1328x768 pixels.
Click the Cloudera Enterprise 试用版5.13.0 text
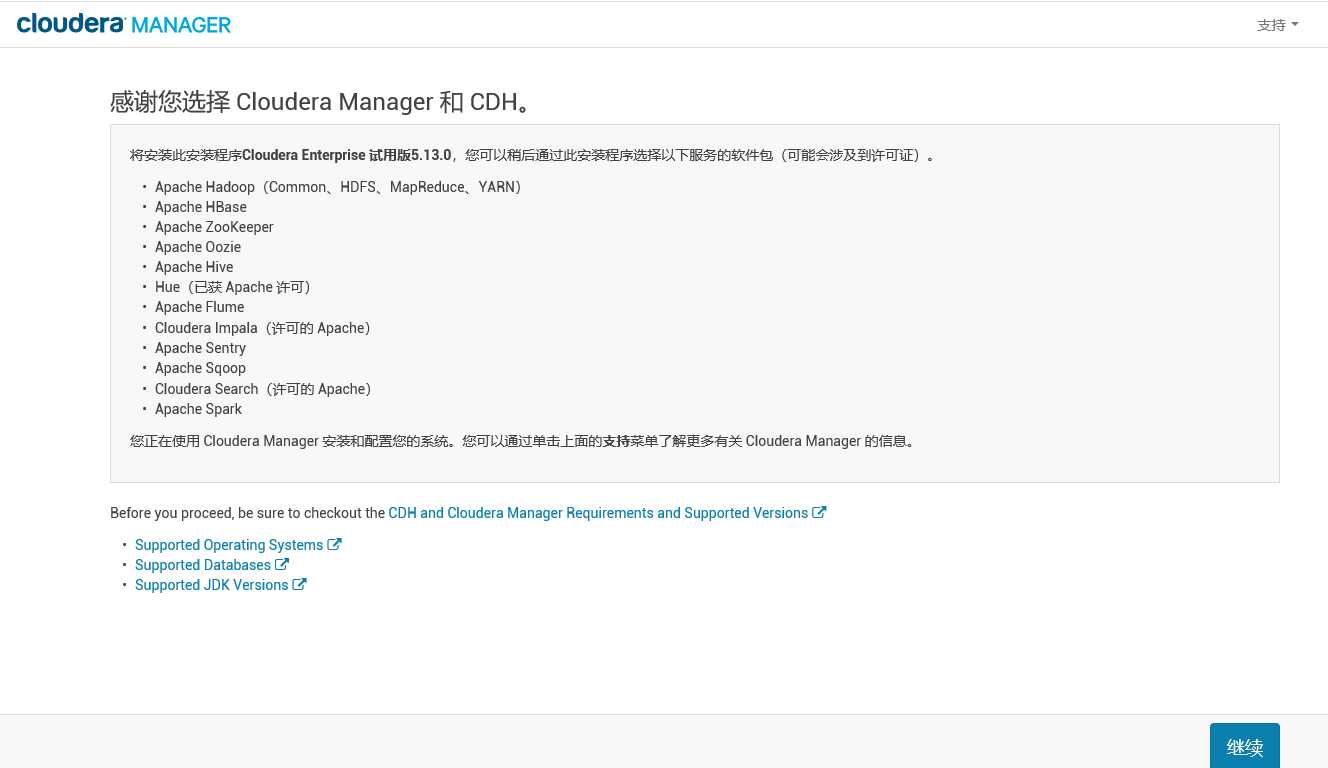tap(347, 155)
